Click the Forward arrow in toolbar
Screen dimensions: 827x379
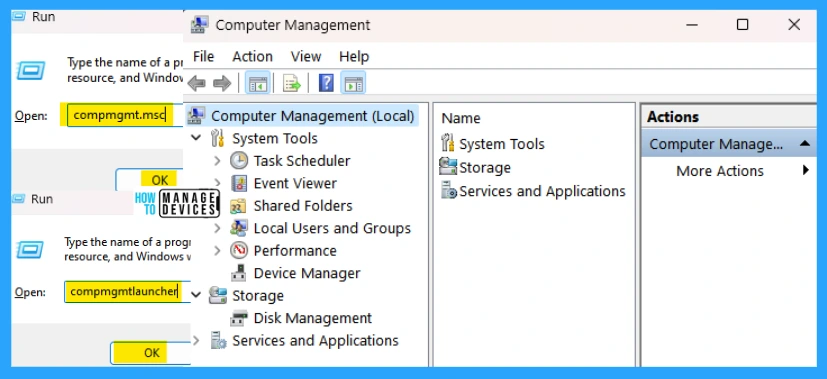(222, 83)
